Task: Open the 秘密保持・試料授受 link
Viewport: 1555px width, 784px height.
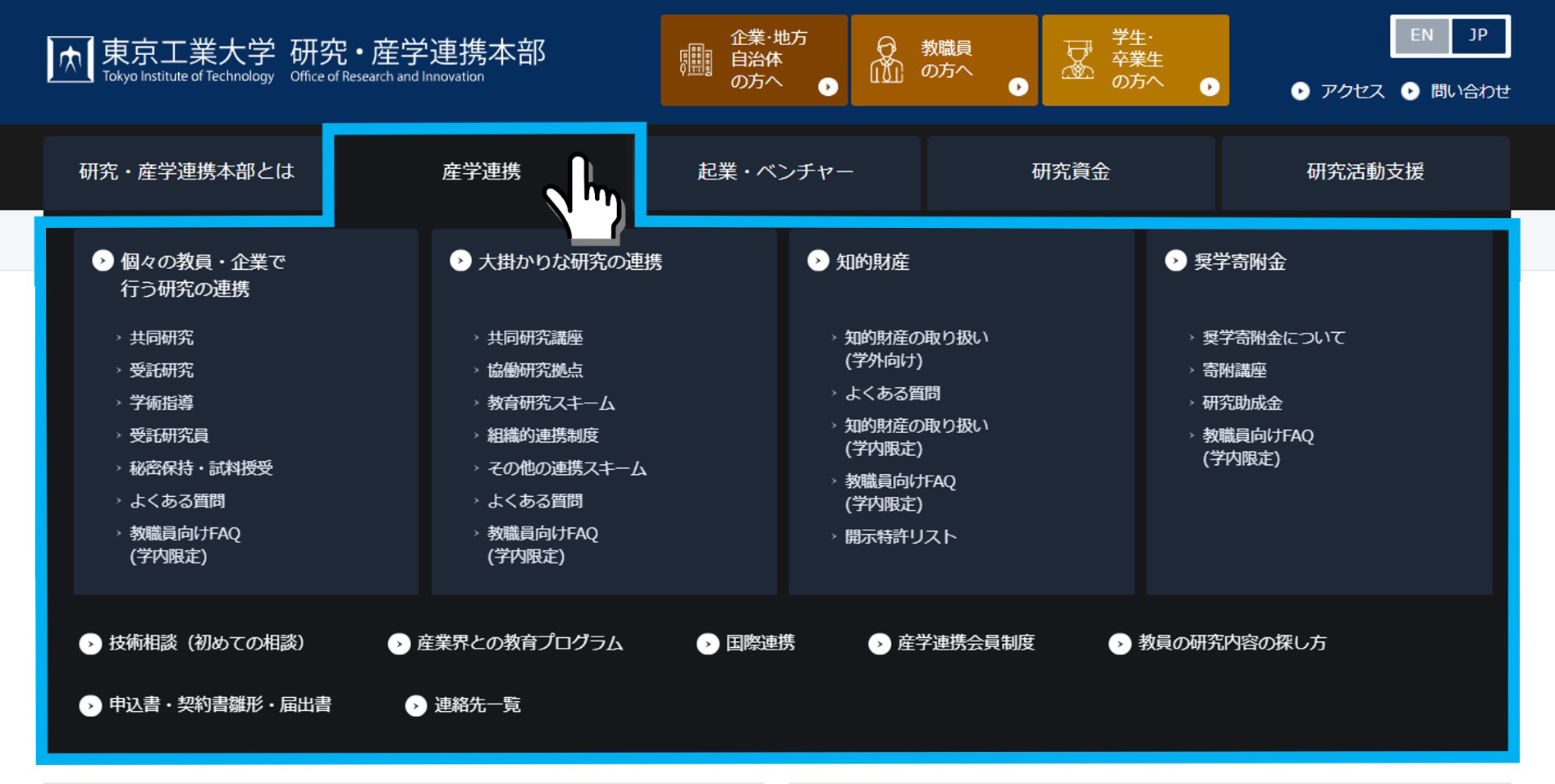Action: coord(201,468)
